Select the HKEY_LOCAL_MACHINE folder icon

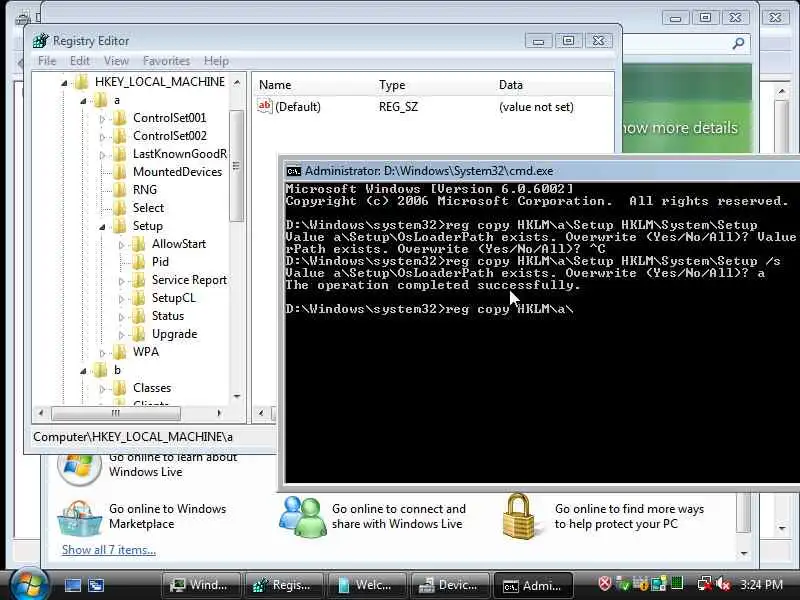click(x=81, y=82)
